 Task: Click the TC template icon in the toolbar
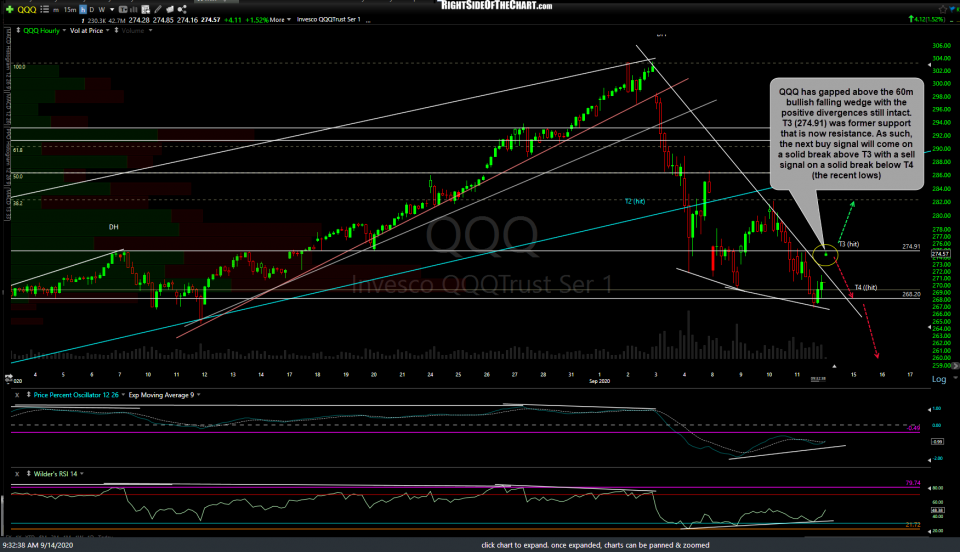click(x=123, y=10)
